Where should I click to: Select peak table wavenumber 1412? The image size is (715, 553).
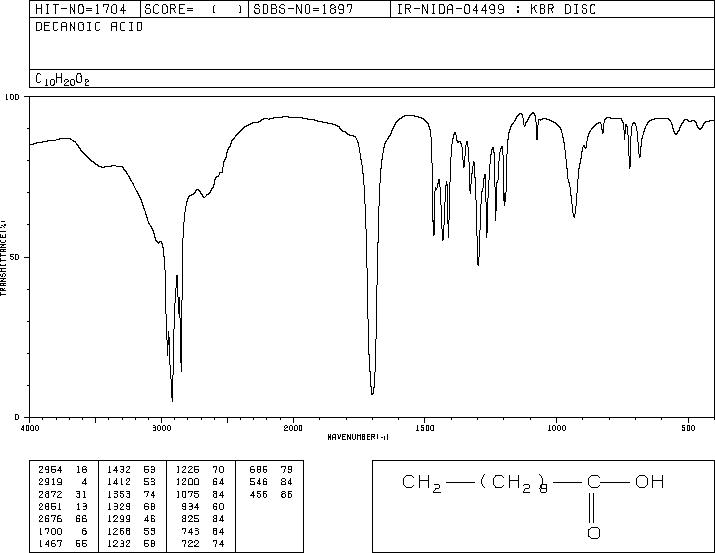pyautogui.click(x=119, y=482)
